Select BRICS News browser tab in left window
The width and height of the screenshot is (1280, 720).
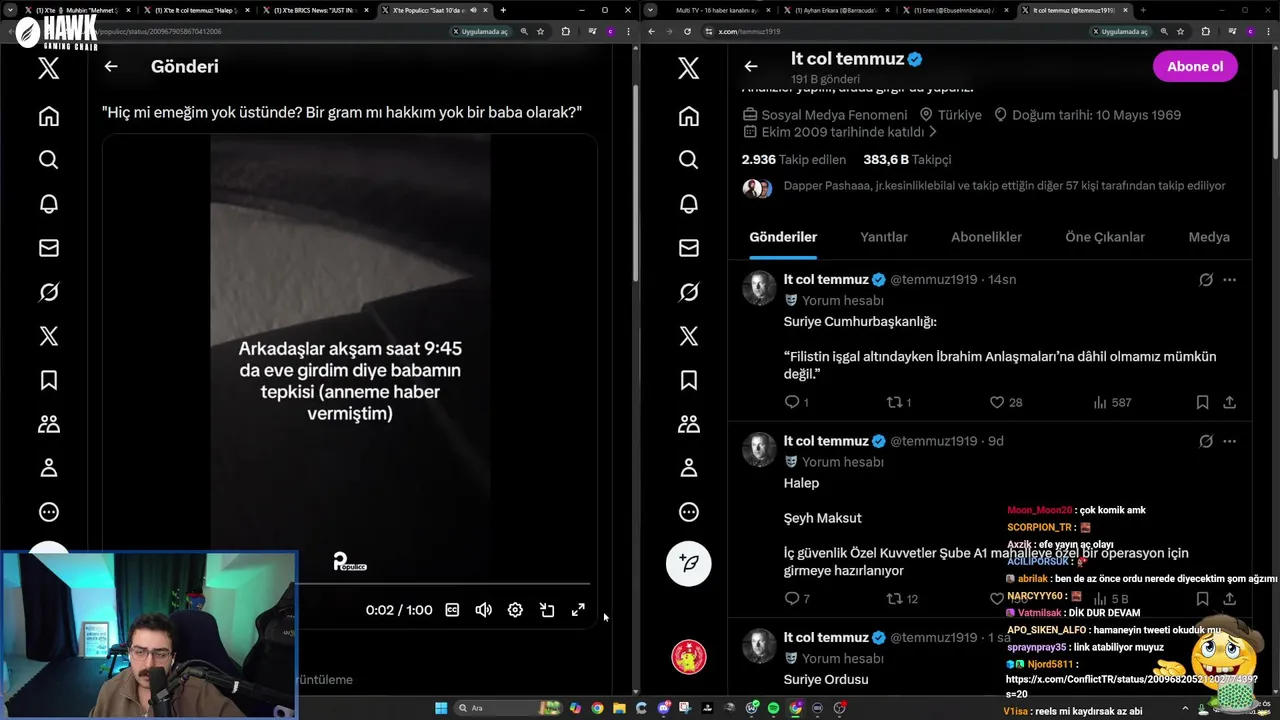point(316,10)
